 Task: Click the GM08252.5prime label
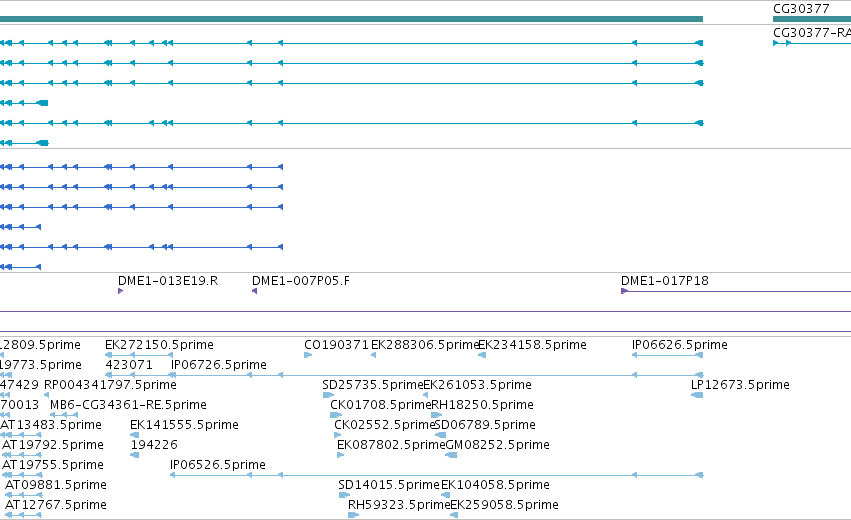pos(498,445)
